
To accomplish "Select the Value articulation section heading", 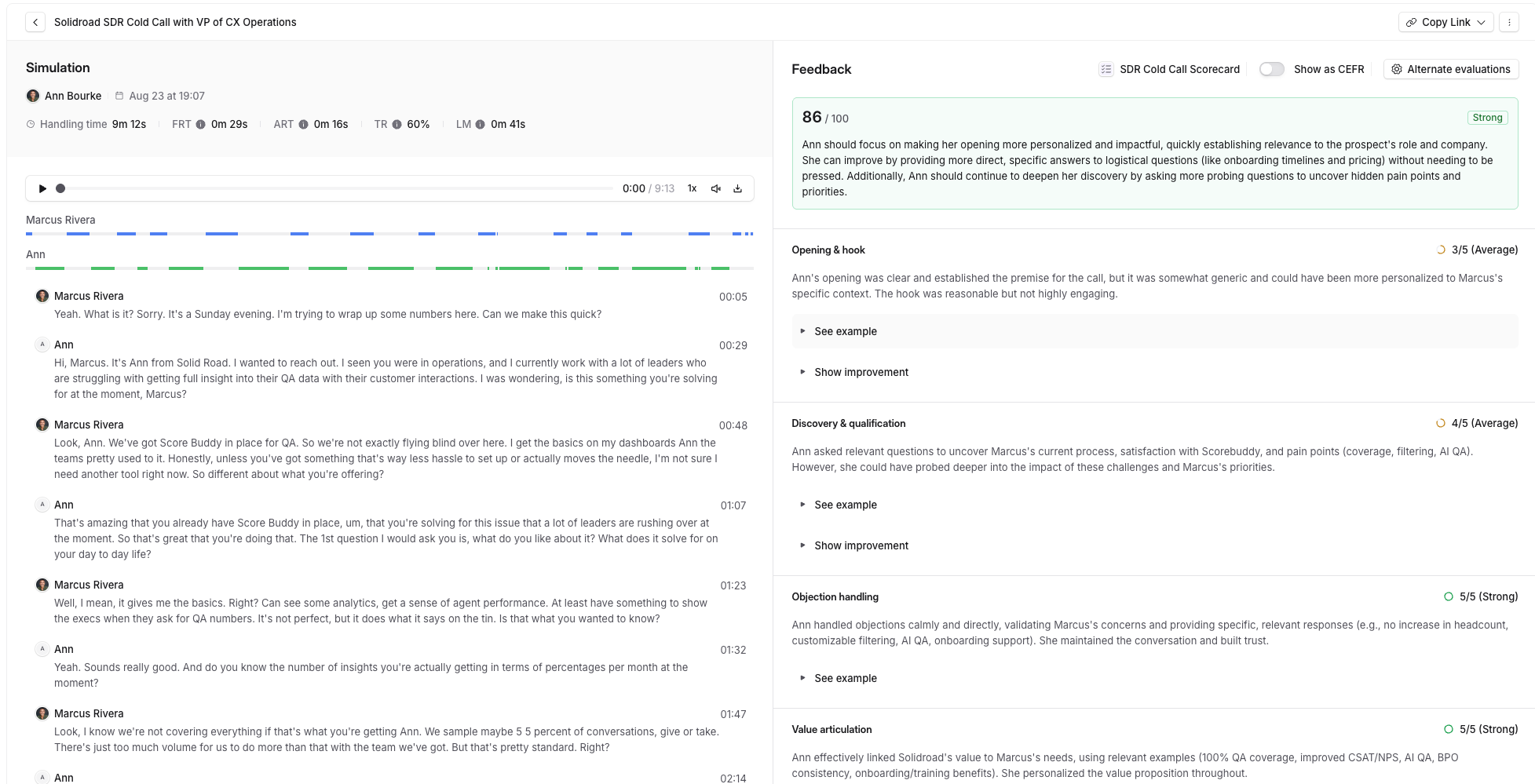I will 832,729.
